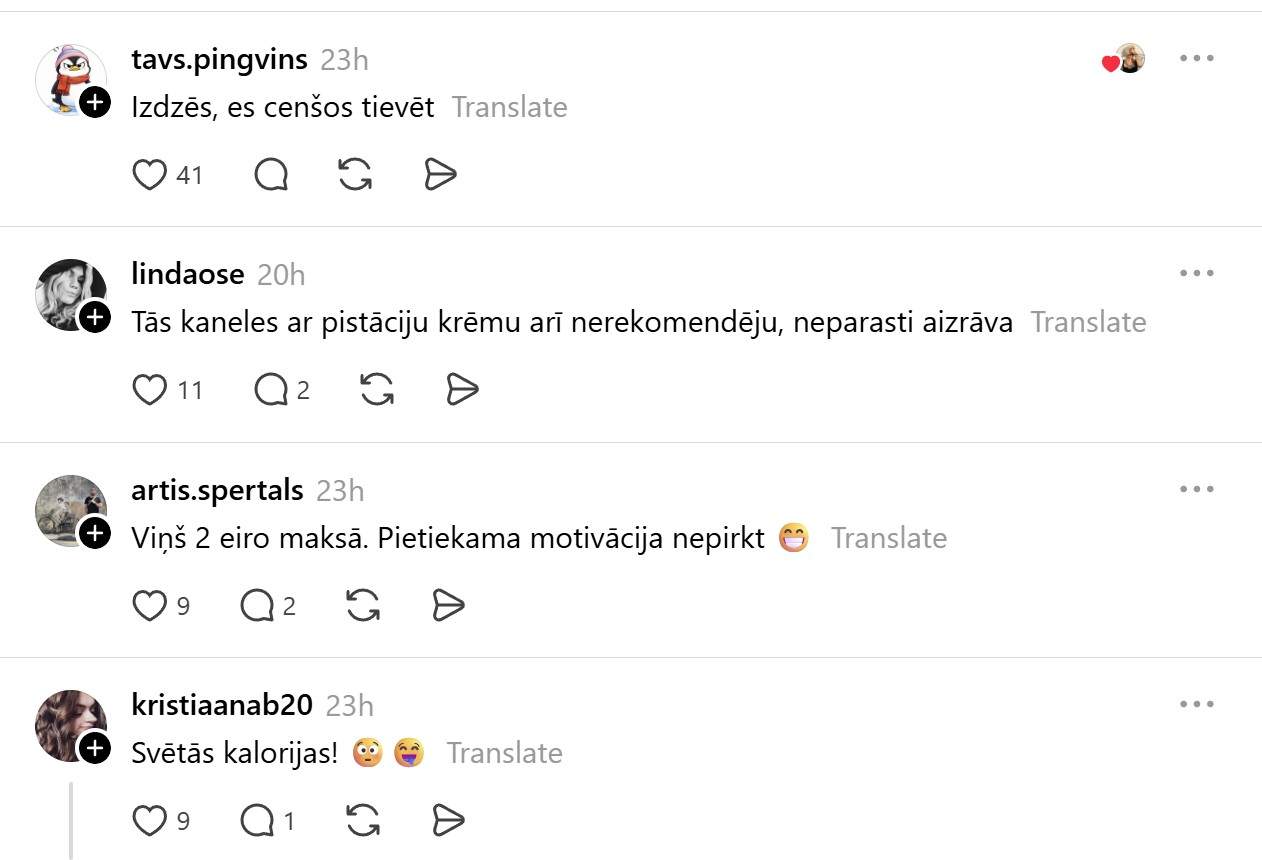Open the kristiaanab20 username link

pyautogui.click(x=222, y=705)
